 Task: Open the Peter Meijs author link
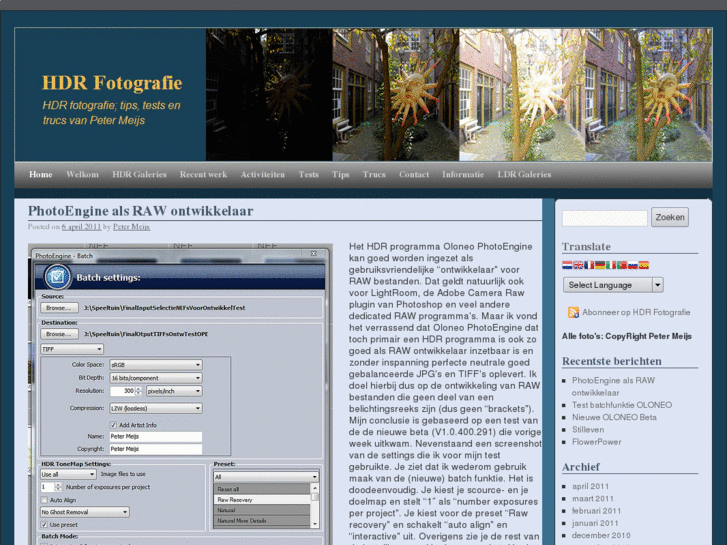pyautogui.click(x=131, y=227)
